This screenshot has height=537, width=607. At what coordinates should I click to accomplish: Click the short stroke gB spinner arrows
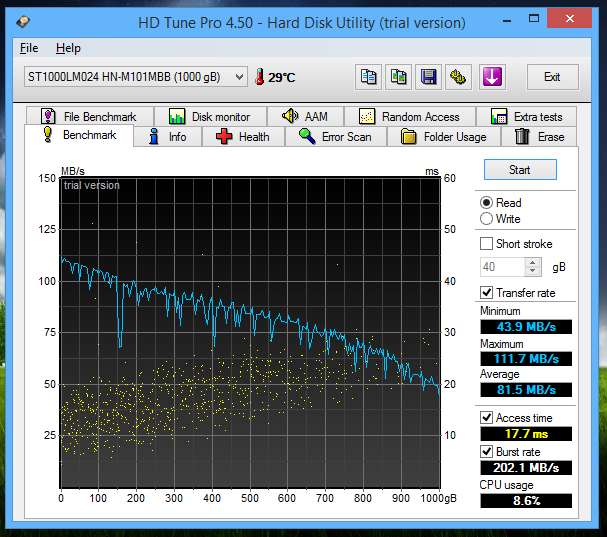coord(533,267)
